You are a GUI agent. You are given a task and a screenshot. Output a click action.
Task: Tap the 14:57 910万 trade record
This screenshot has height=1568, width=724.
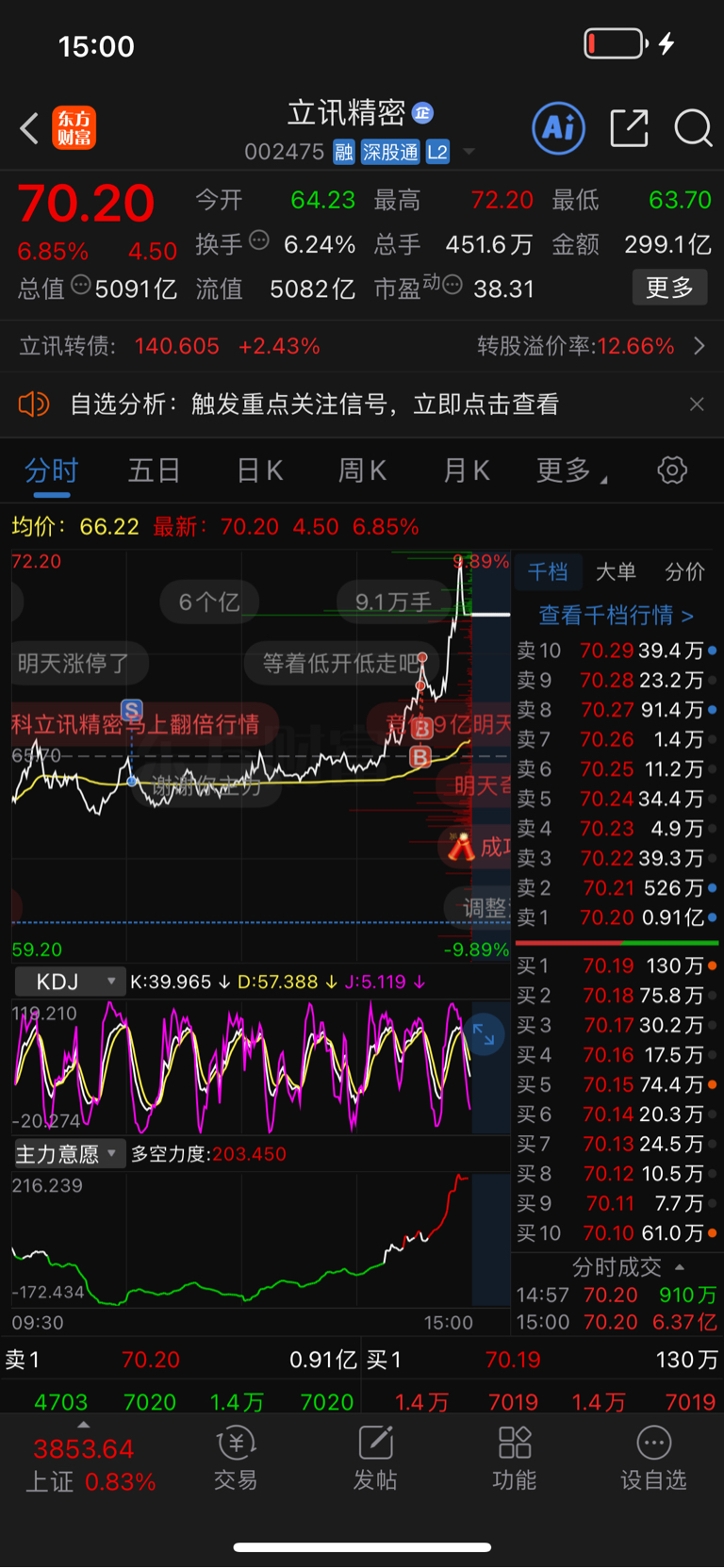[x=617, y=1295]
